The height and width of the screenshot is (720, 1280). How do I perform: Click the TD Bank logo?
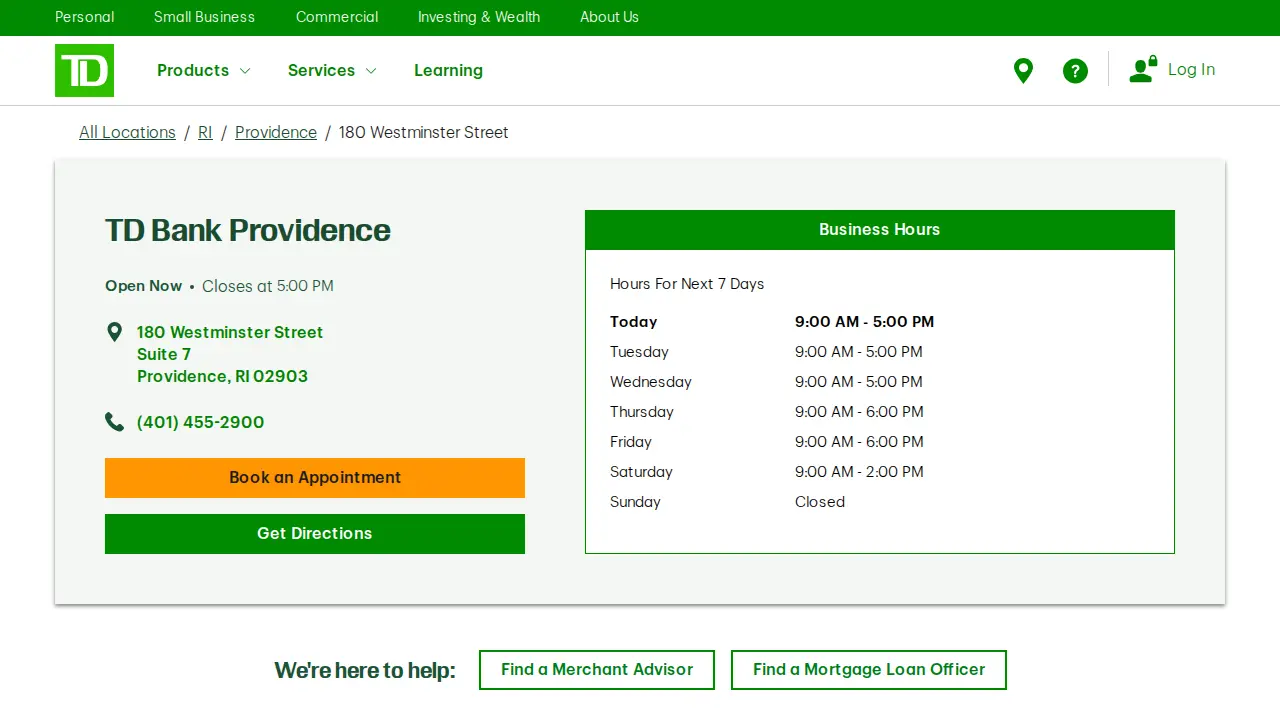(x=84, y=70)
